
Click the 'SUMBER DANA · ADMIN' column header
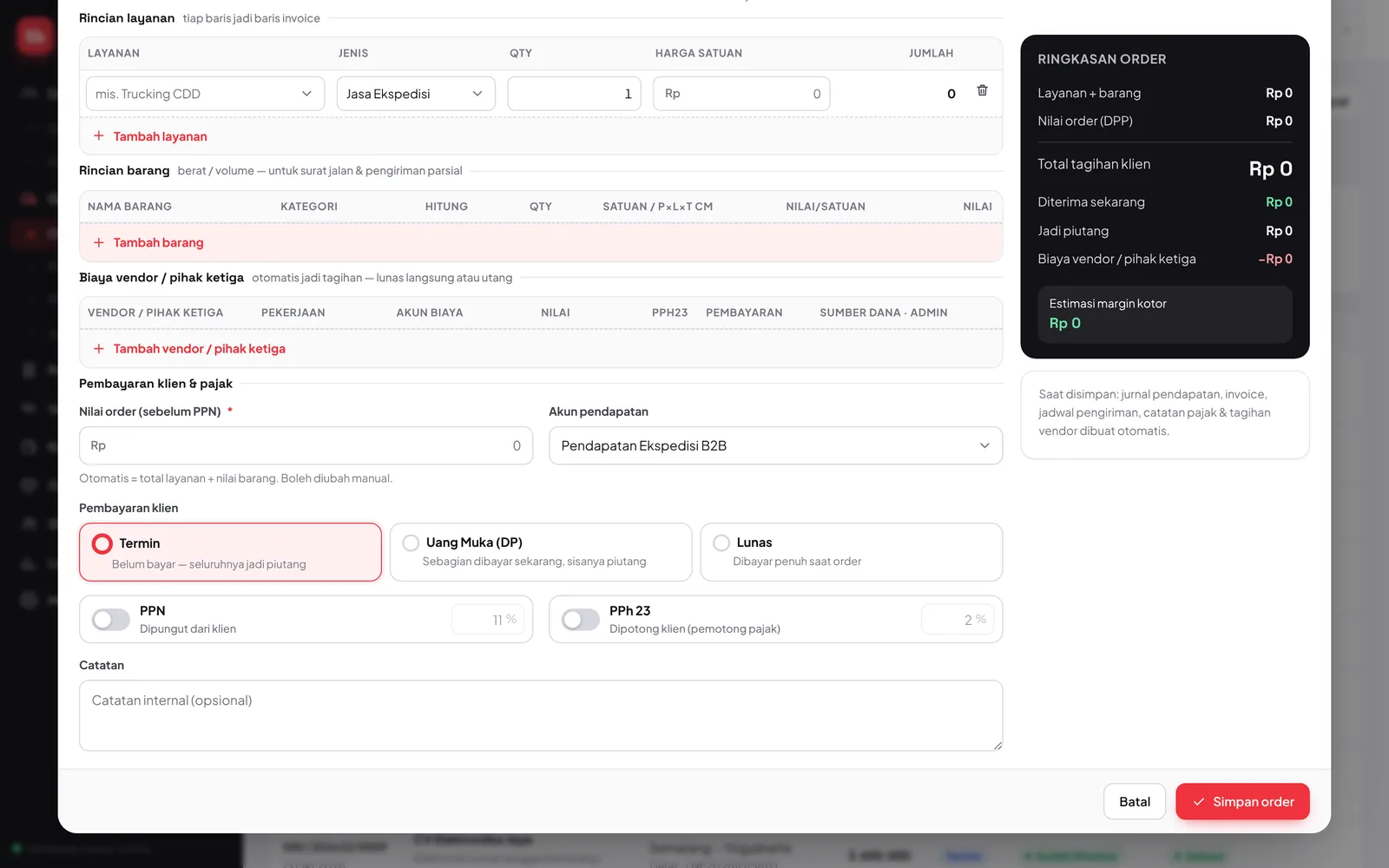pyautogui.click(x=884, y=312)
